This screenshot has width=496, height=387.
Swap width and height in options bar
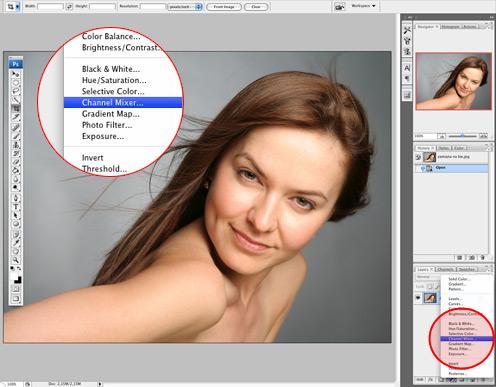(69, 6)
